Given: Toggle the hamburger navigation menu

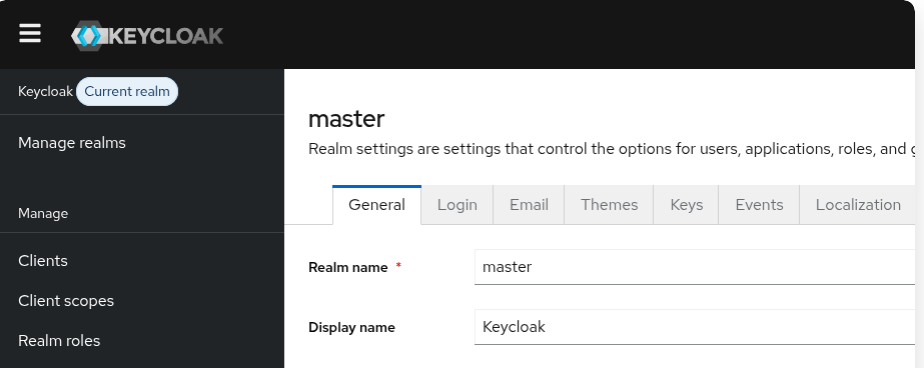Looking at the screenshot, I should coord(29,34).
